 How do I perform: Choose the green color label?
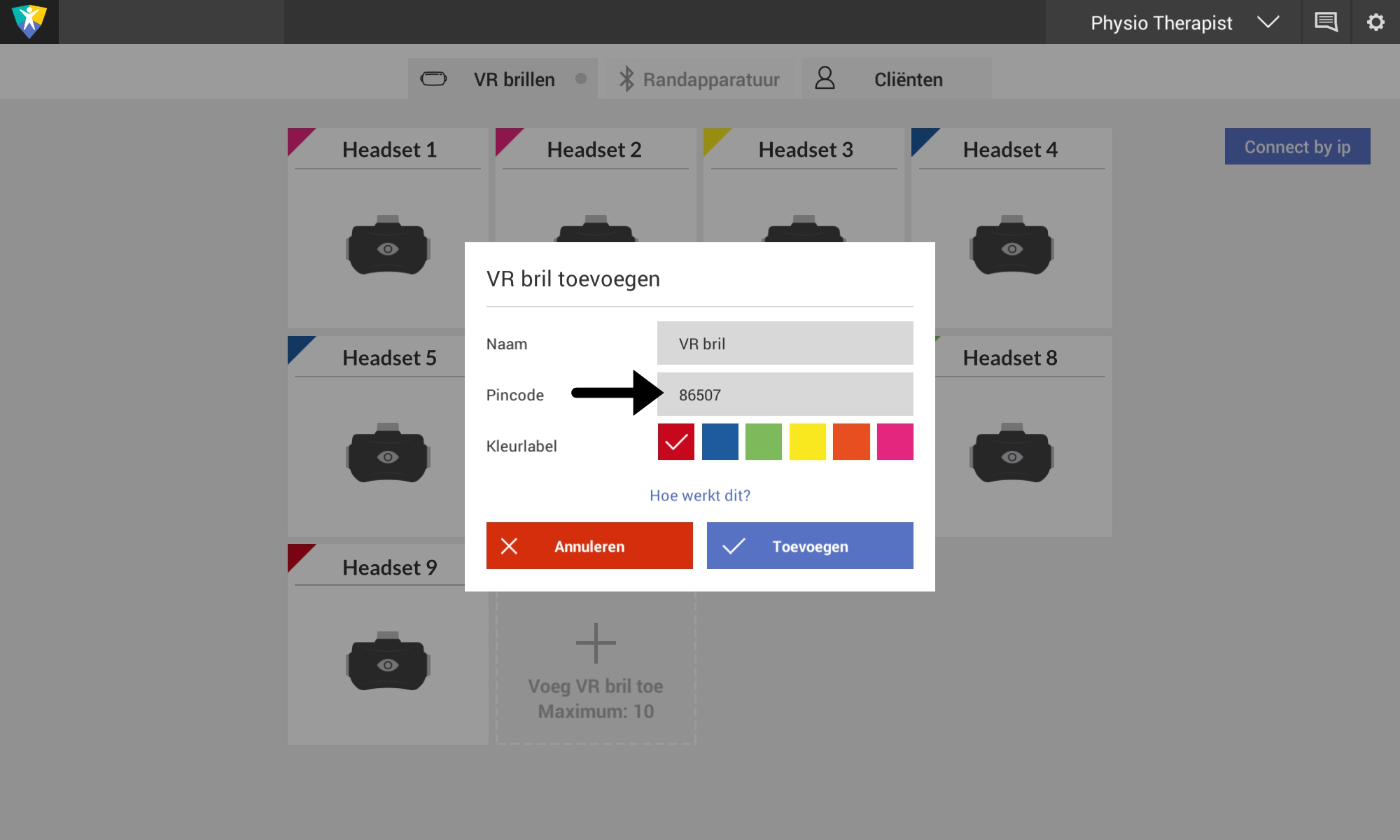[x=764, y=442]
